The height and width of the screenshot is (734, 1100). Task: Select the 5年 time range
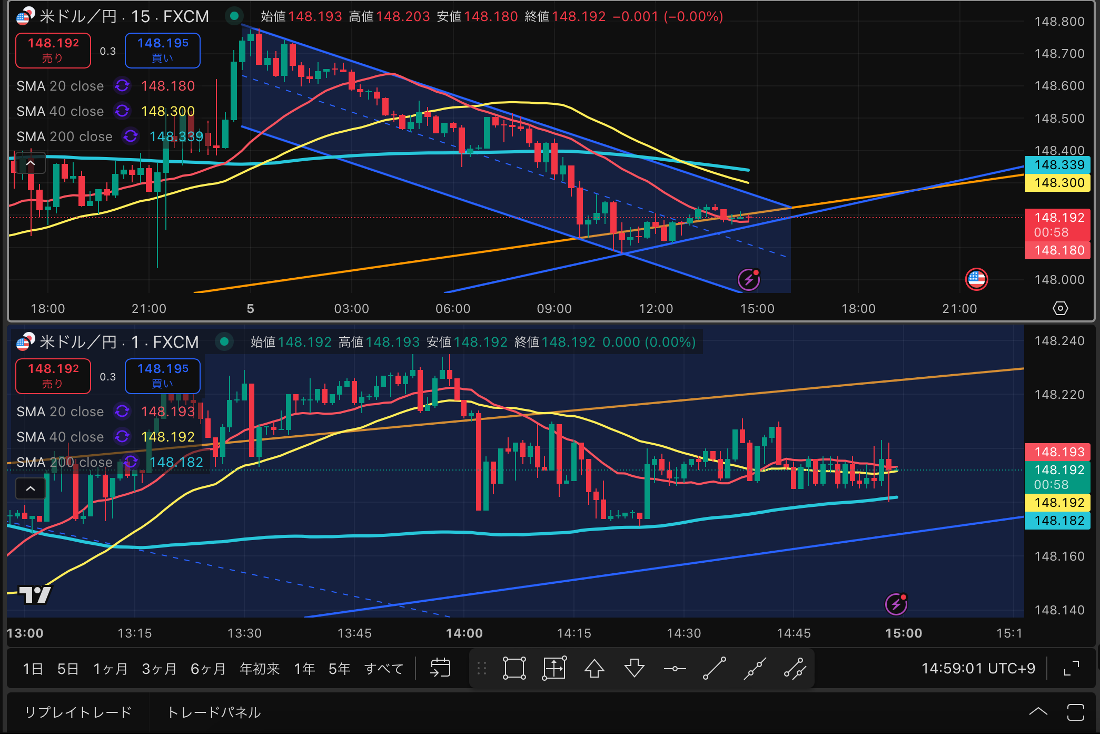click(x=340, y=669)
